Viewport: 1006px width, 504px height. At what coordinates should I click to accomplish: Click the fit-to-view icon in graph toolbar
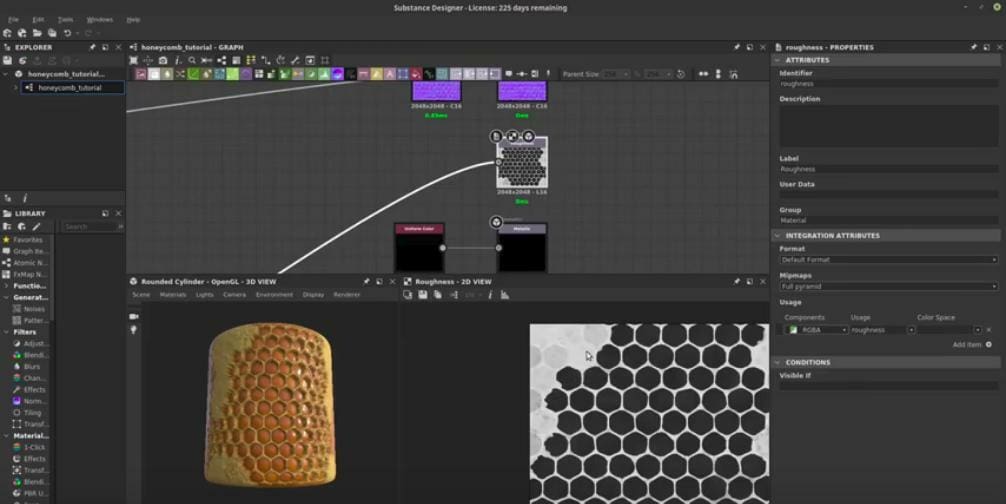133,60
